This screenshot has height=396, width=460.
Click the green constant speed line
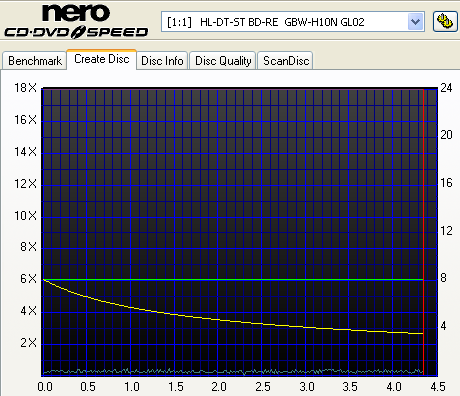coord(233,279)
